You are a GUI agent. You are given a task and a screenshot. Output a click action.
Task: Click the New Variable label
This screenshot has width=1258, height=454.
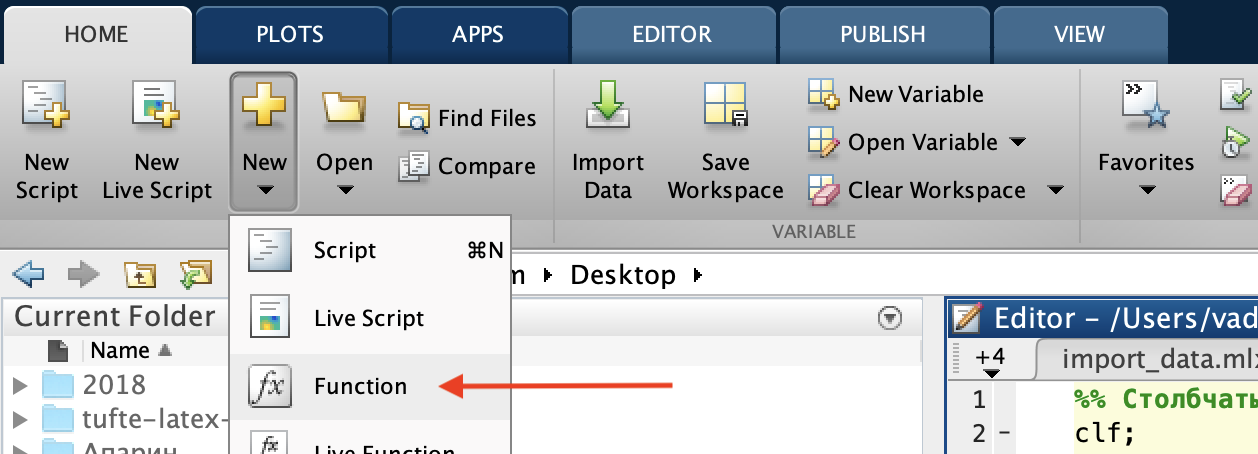point(916,94)
